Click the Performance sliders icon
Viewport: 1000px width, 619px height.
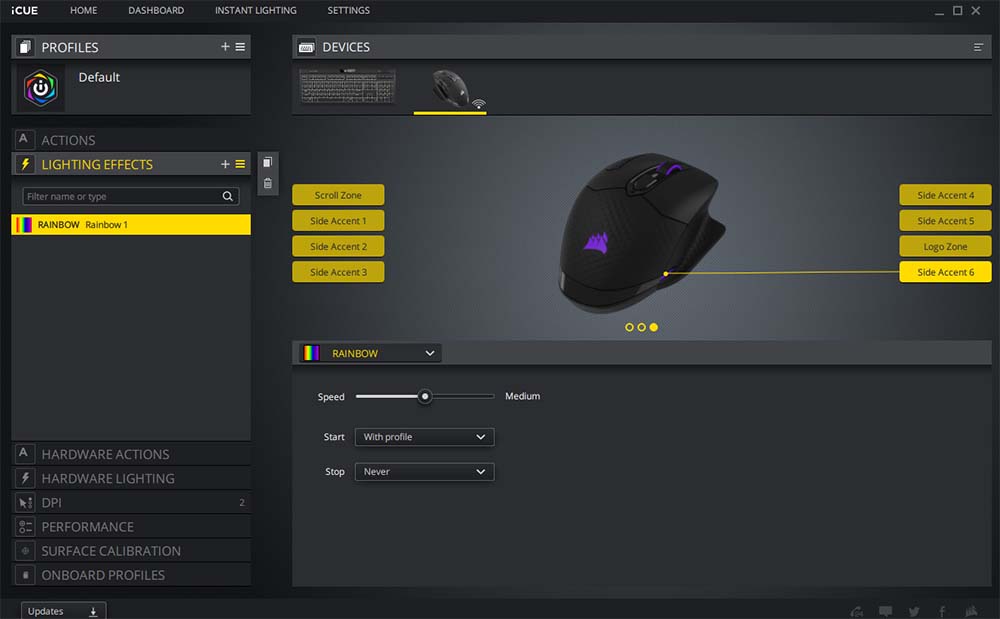point(25,527)
